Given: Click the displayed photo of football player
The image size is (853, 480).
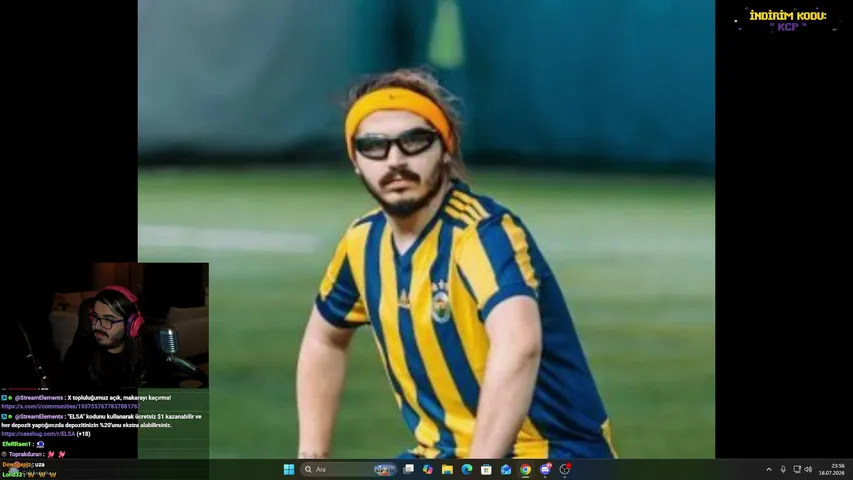Looking at the screenshot, I should (x=426, y=229).
